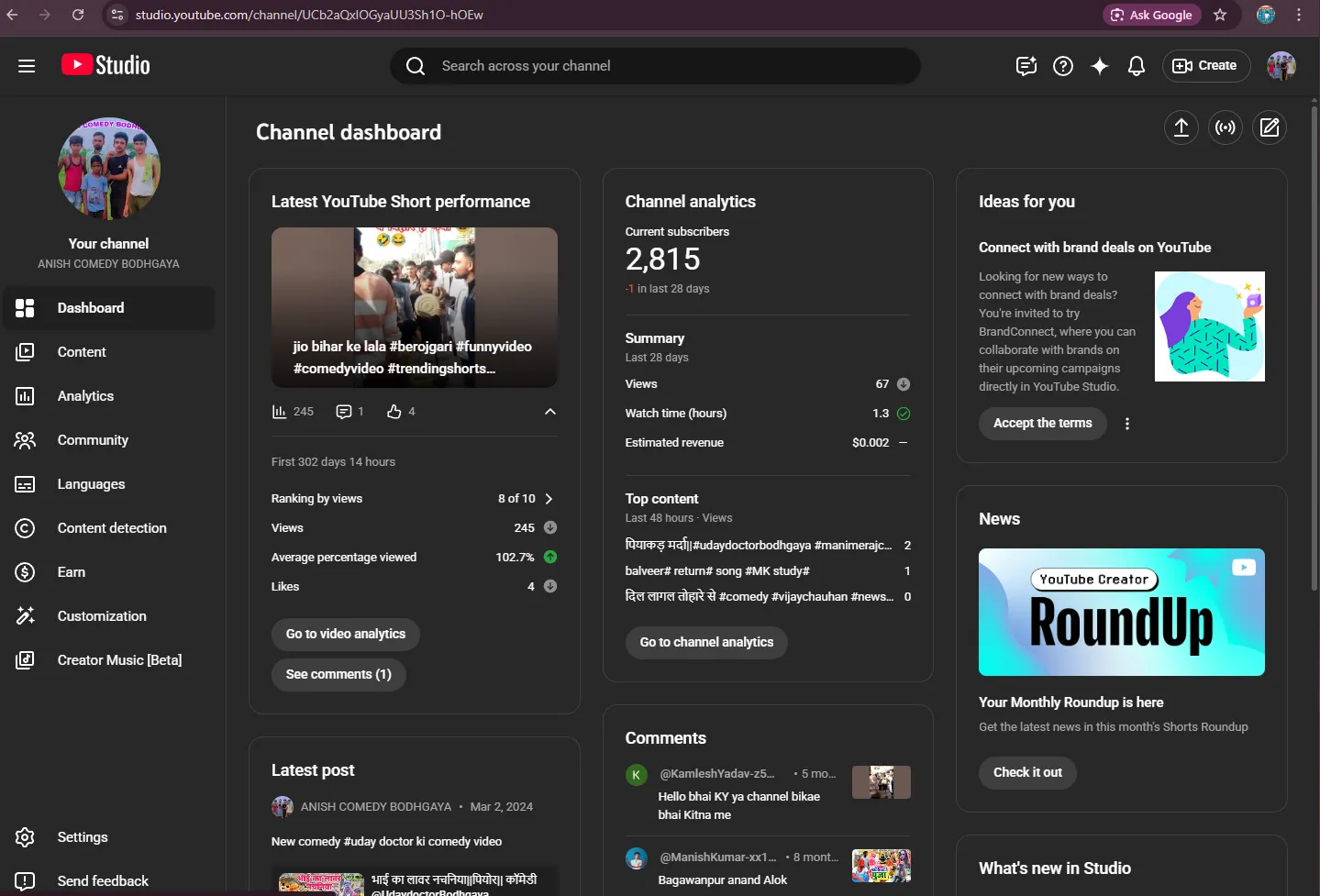Click See comments (1) button

[x=338, y=675]
